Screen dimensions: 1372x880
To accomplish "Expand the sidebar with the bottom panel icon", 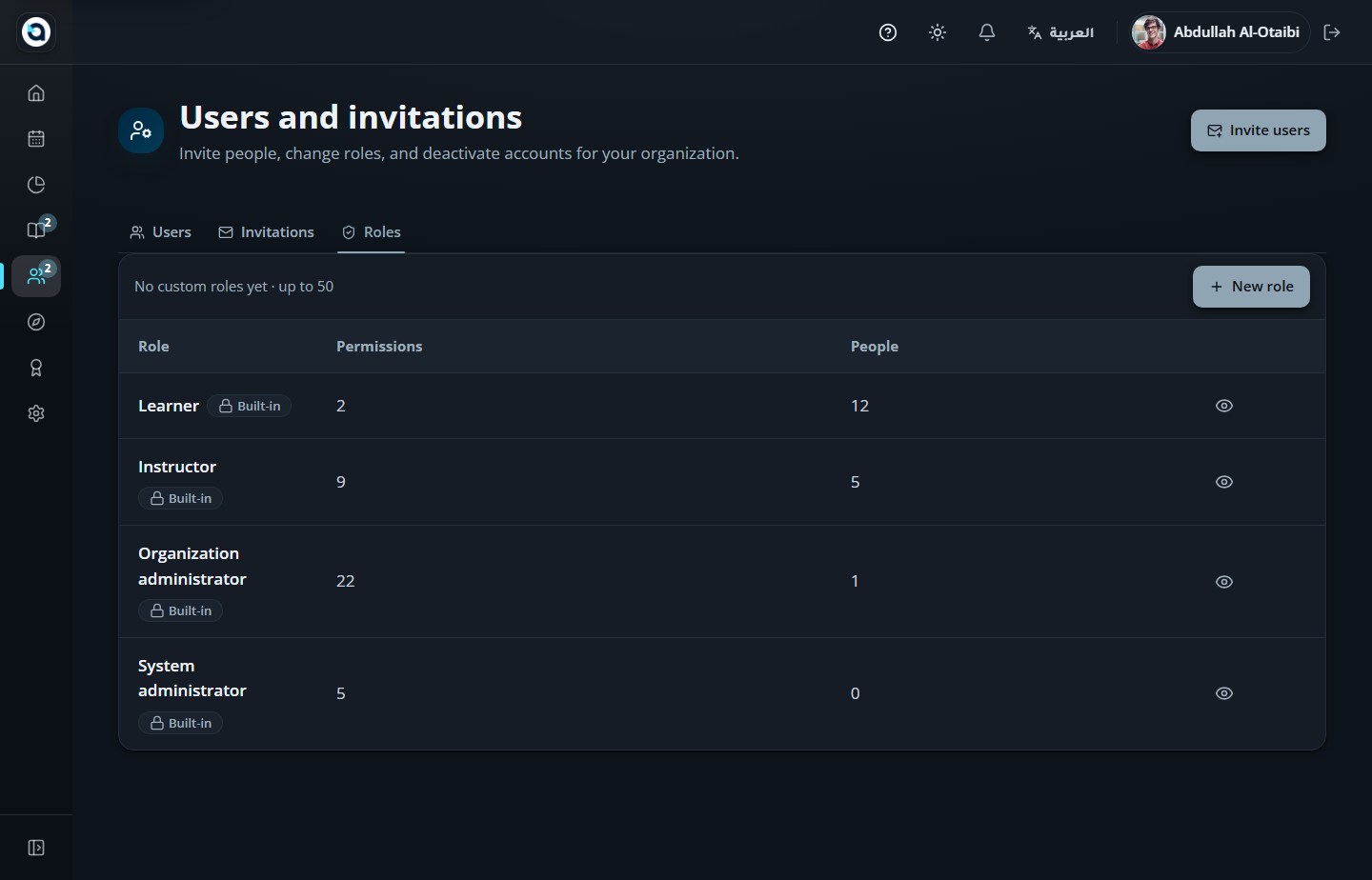I will click(x=36, y=848).
